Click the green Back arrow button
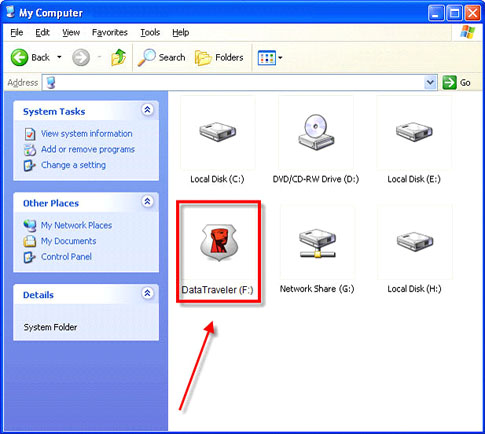 coord(19,57)
